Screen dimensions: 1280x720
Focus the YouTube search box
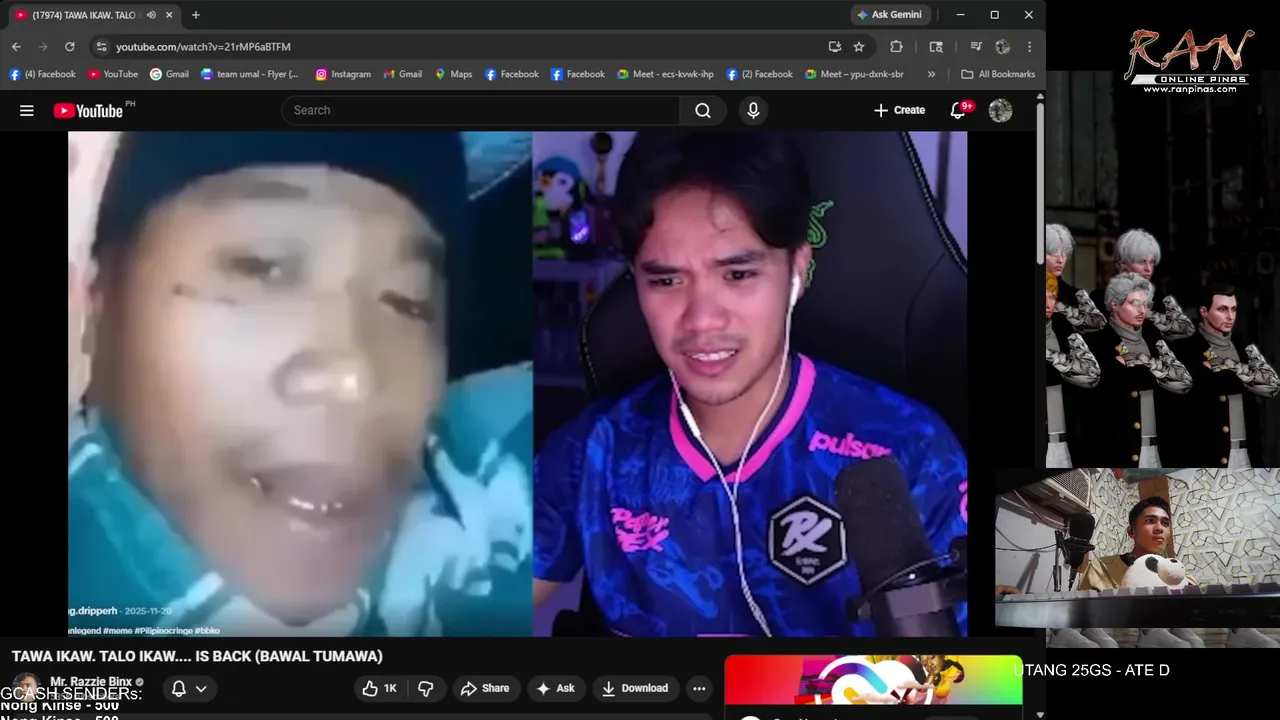(480, 111)
